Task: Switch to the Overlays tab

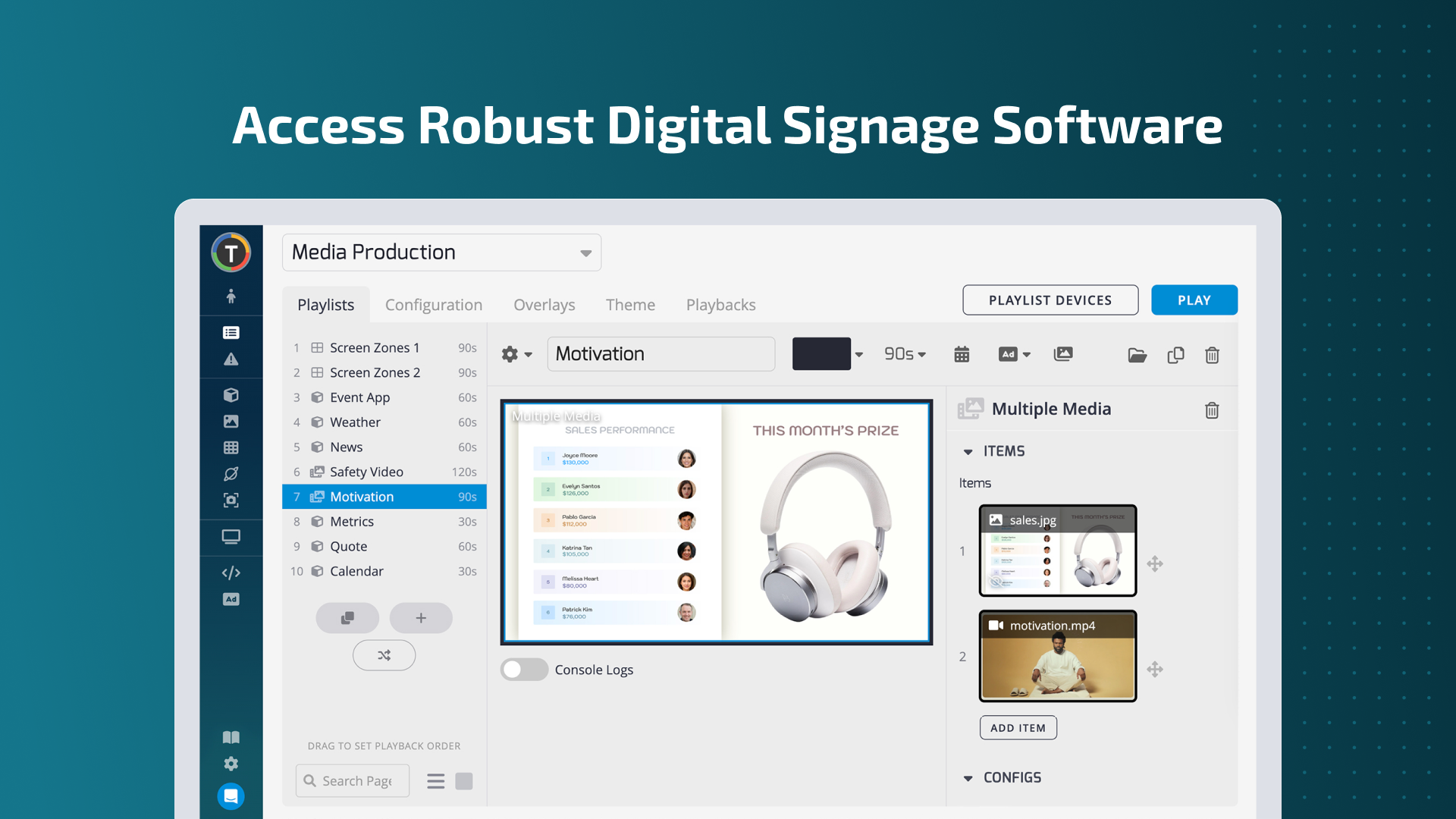Action: [x=544, y=305]
